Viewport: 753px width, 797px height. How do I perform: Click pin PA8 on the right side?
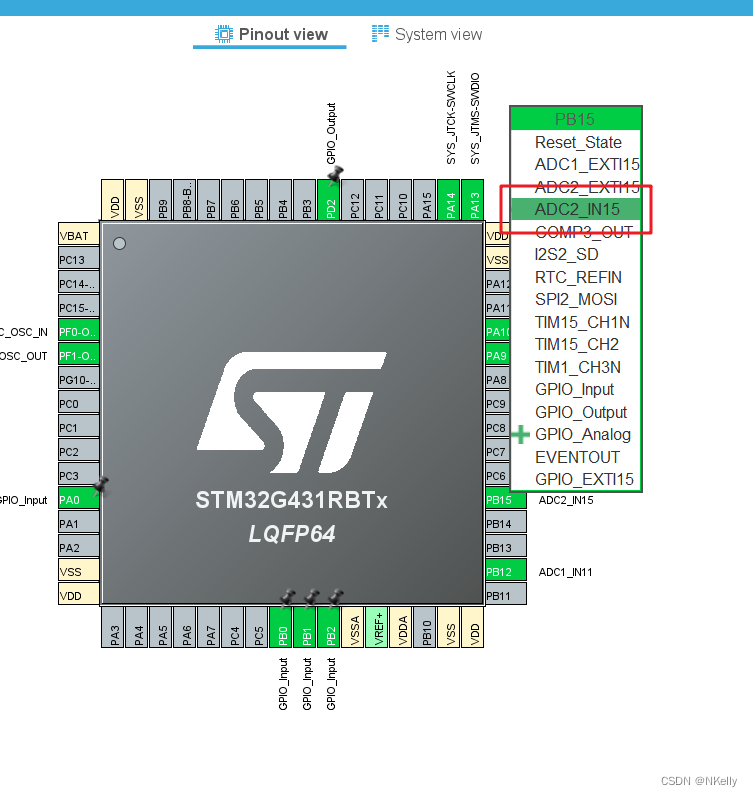click(498, 380)
